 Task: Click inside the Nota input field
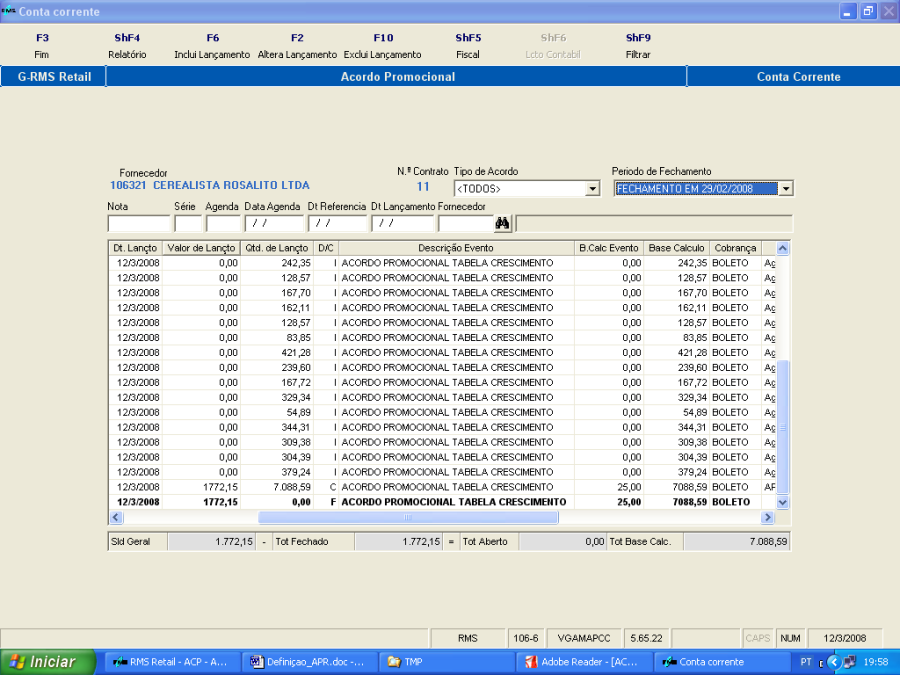(x=138, y=224)
